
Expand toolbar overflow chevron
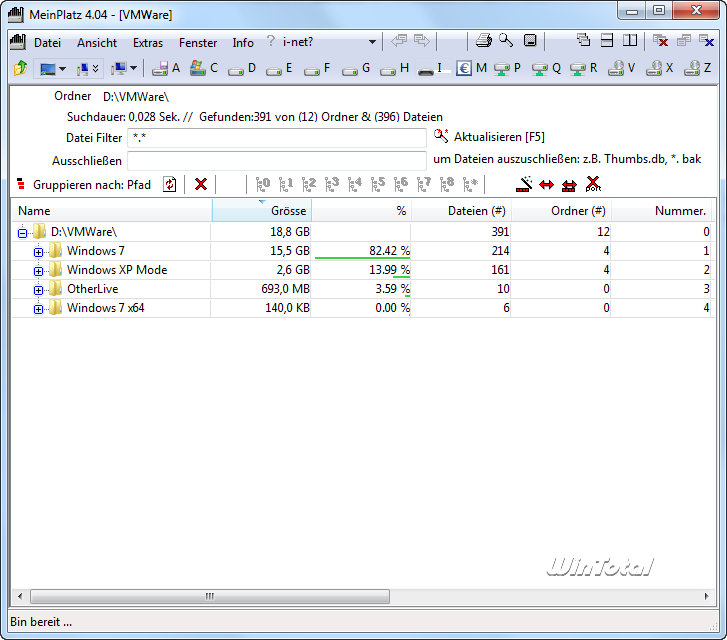[96, 69]
